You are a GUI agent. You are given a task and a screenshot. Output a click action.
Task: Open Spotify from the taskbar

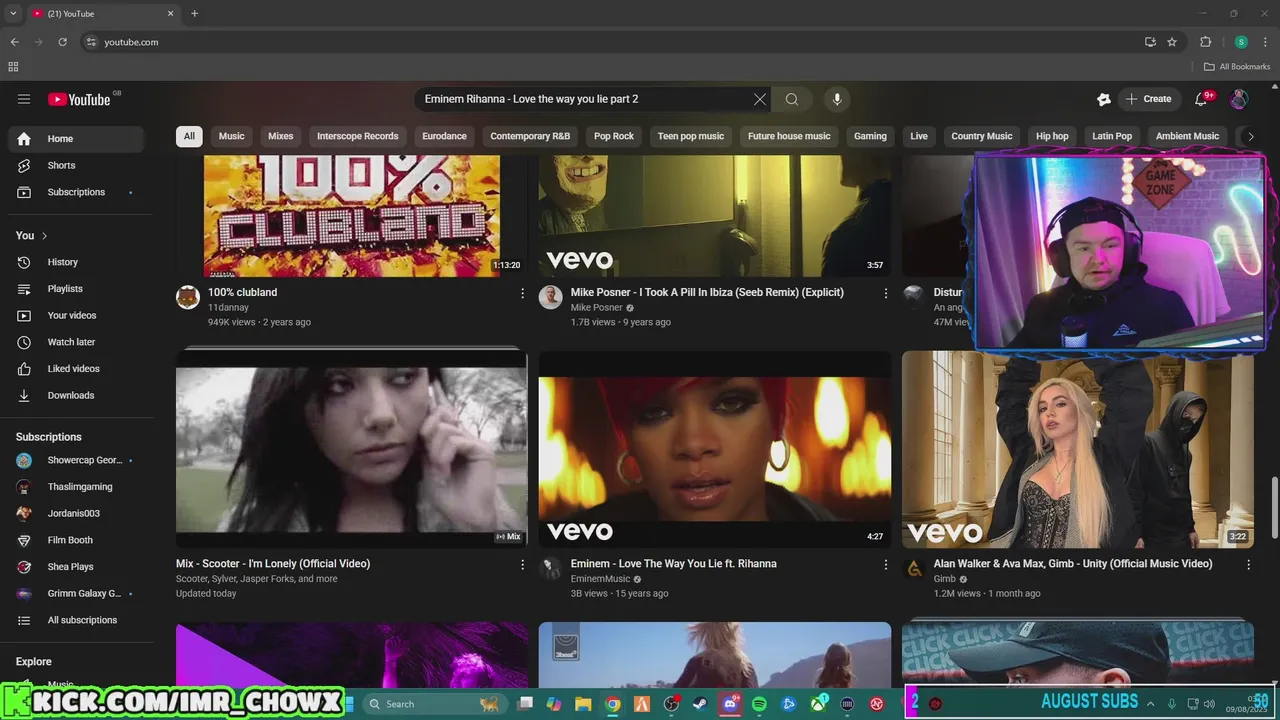pos(759,704)
